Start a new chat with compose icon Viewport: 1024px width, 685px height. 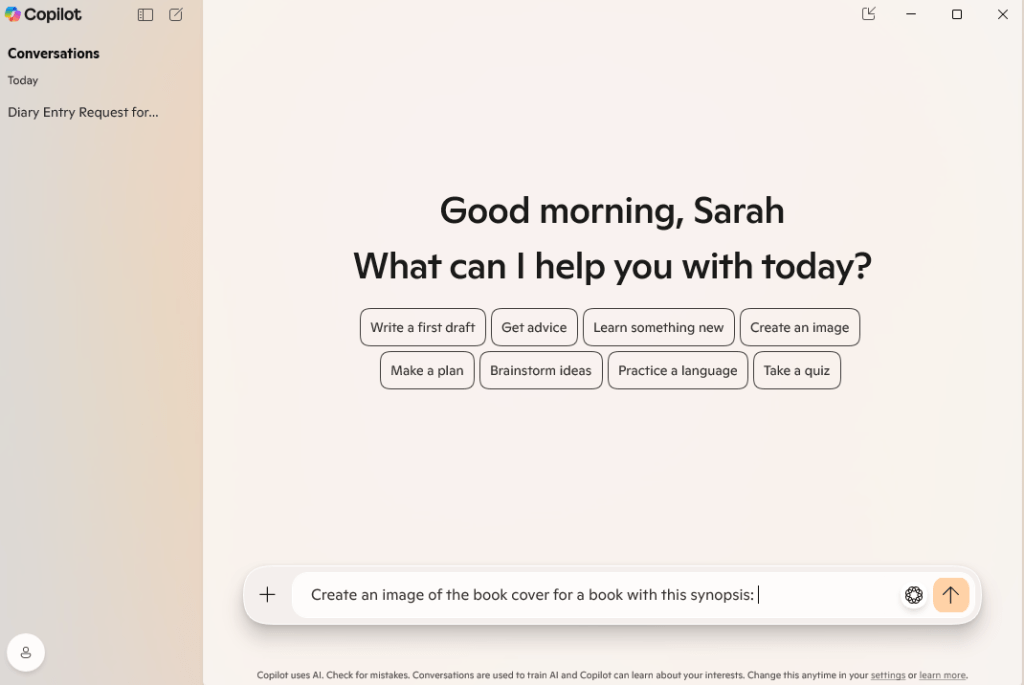176,15
